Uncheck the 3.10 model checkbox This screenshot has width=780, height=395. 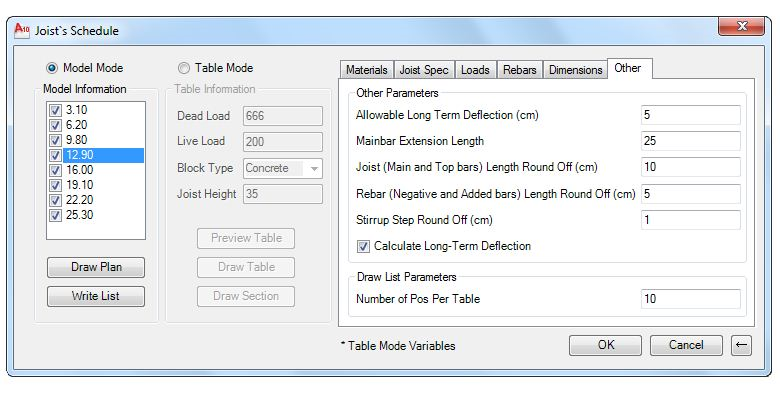[x=55, y=110]
